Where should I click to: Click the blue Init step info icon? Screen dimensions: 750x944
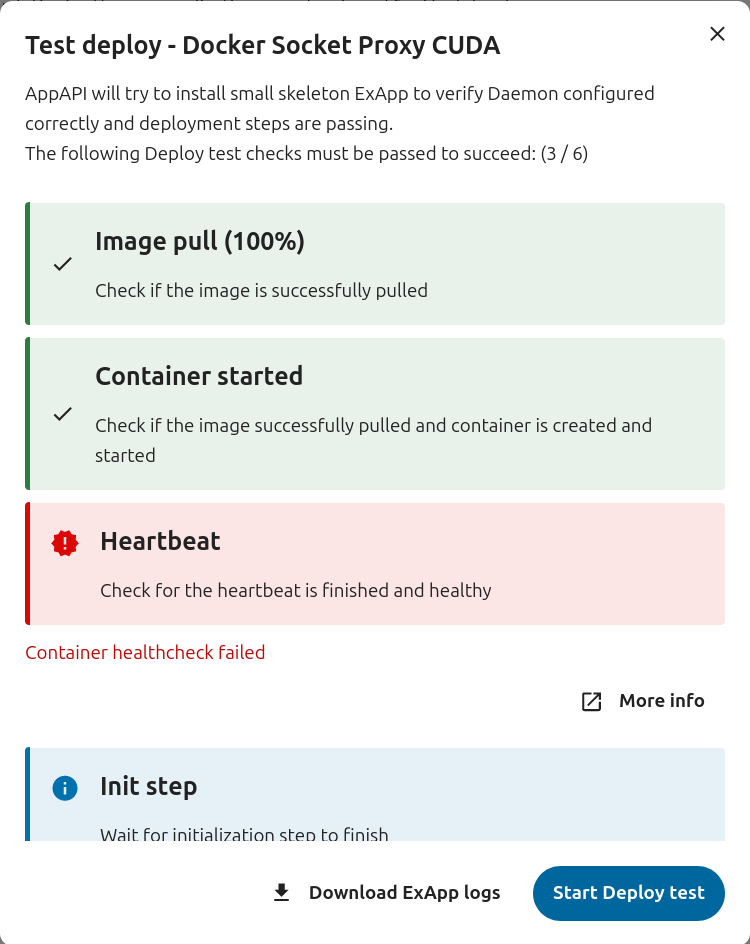[64, 788]
